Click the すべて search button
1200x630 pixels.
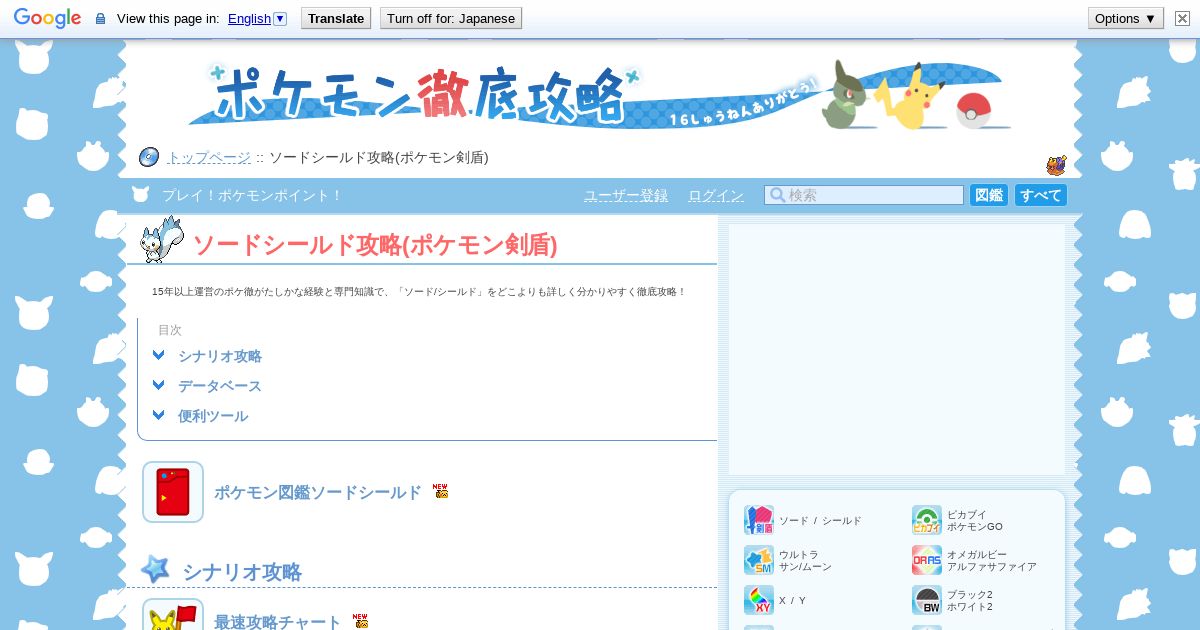pos(1041,195)
